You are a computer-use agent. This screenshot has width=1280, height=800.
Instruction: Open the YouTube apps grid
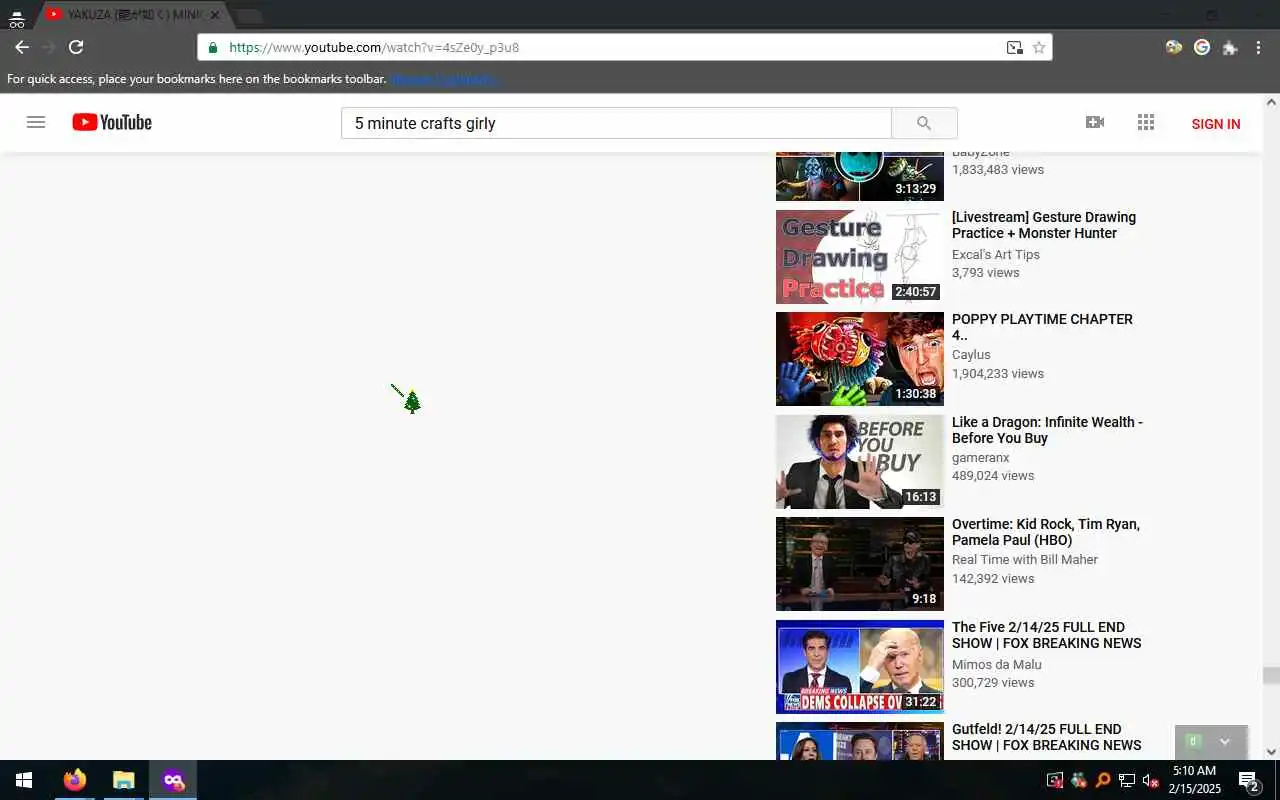[x=1146, y=122]
